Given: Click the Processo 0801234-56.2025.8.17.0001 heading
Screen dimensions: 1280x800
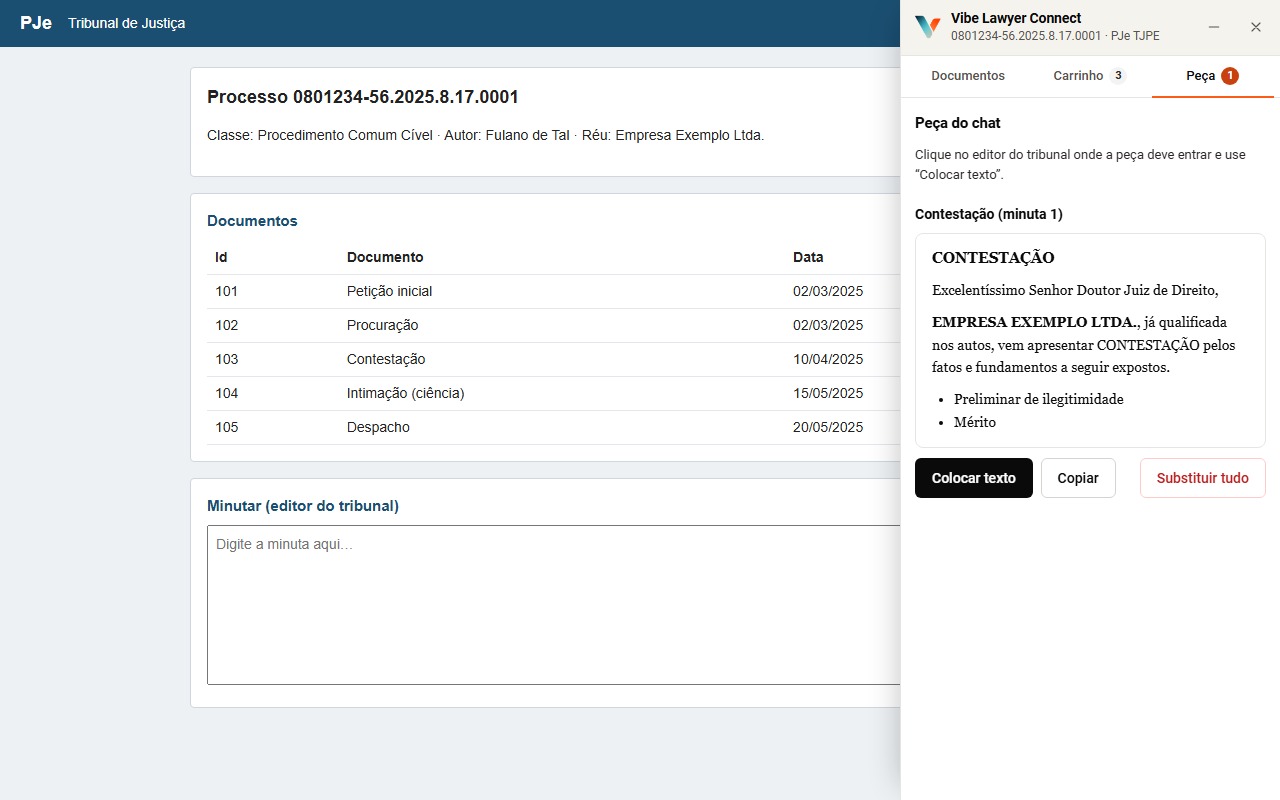Looking at the screenshot, I should pyautogui.click(x=363, y=97).
